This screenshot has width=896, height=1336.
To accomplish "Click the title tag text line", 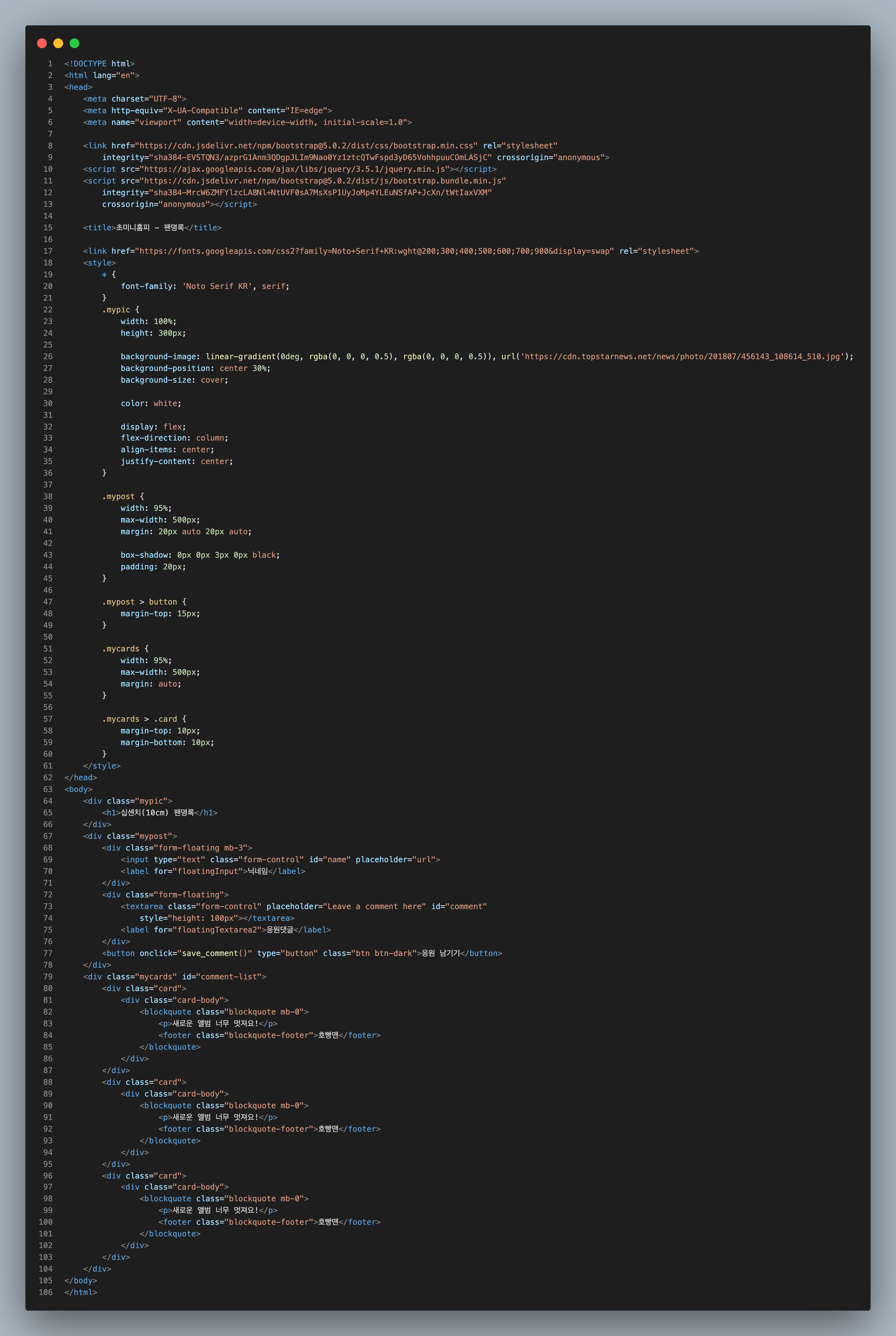I will pos(152,228).
